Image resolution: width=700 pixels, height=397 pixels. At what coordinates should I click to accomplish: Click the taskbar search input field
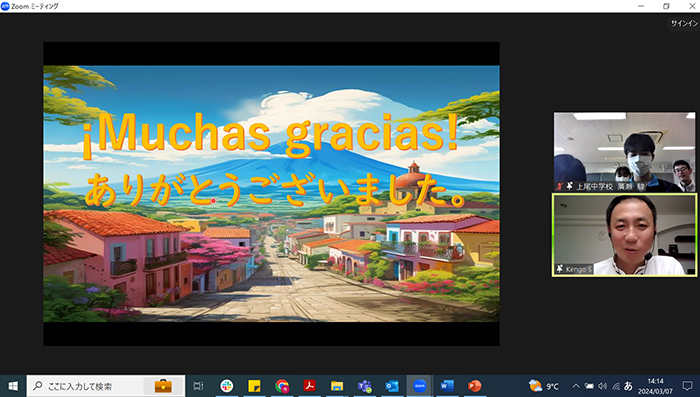(106, 386)
